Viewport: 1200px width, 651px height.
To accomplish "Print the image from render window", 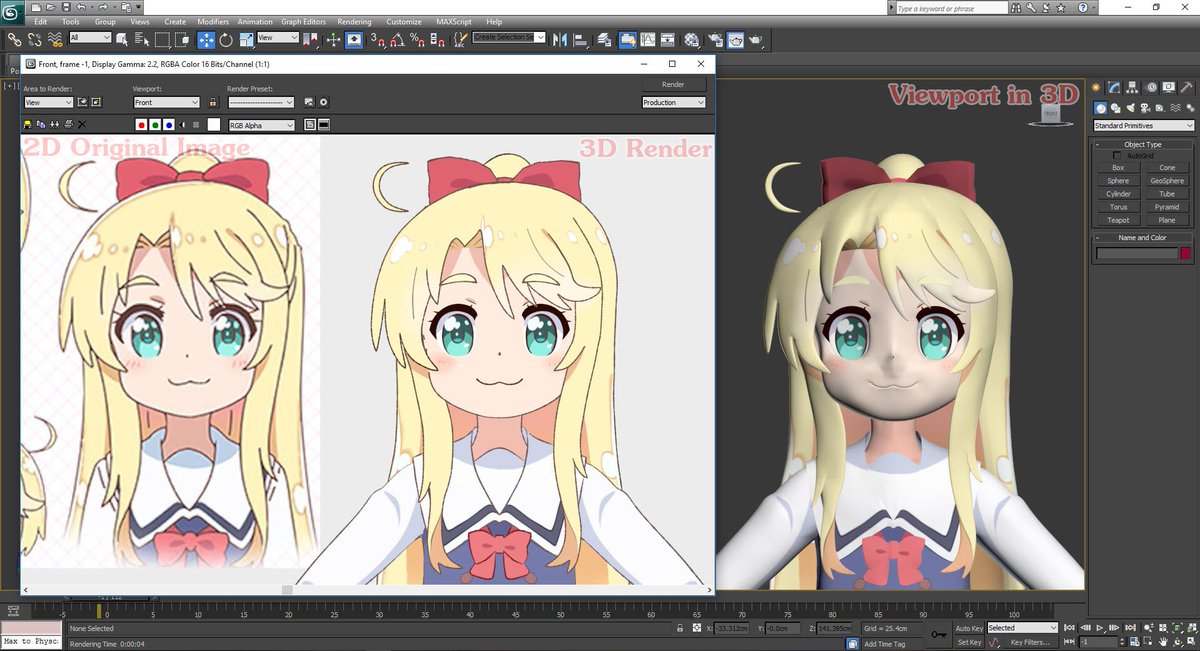I will (x=68, y=125).
